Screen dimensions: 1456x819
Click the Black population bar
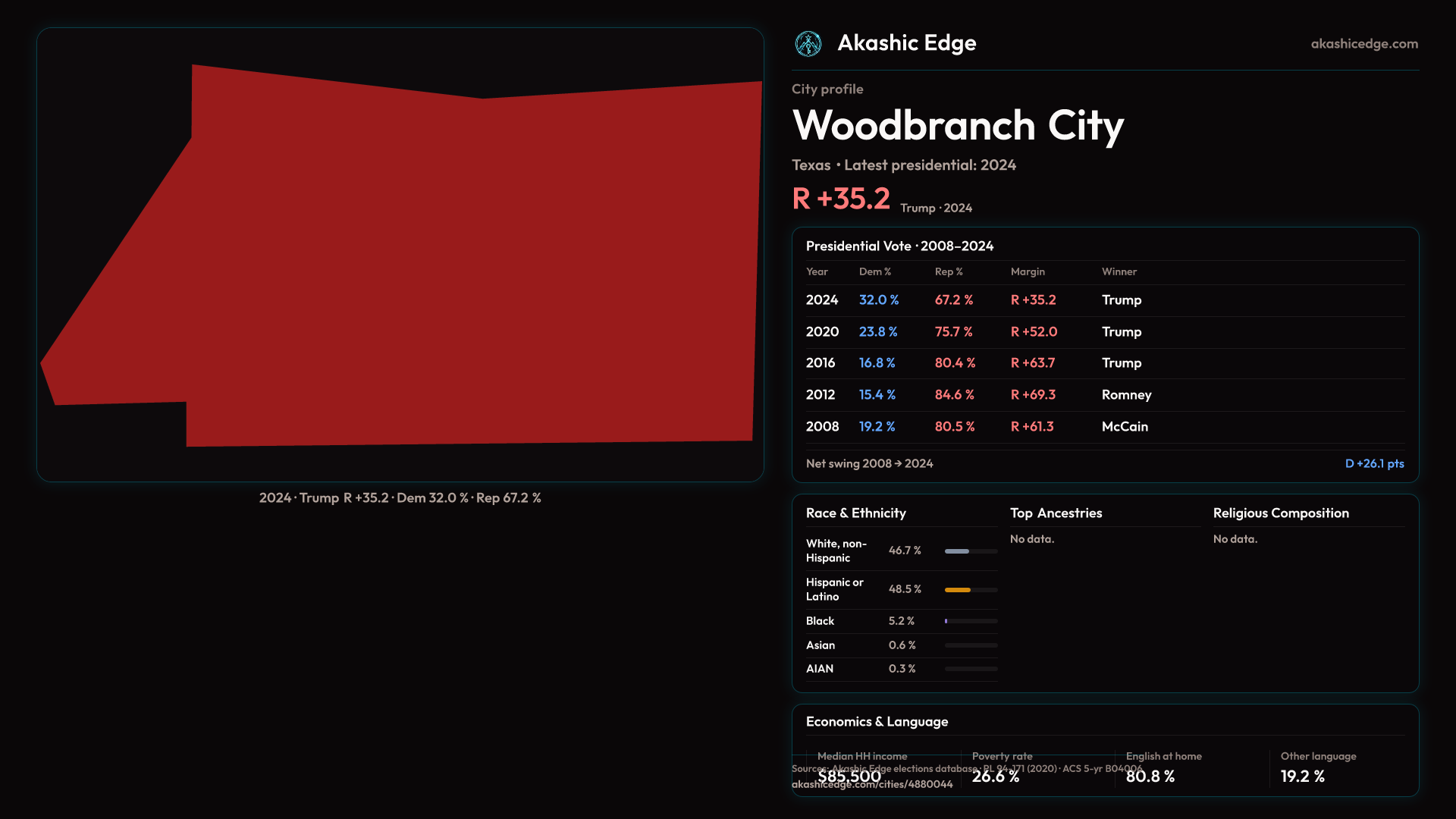[x=946, y=621]
